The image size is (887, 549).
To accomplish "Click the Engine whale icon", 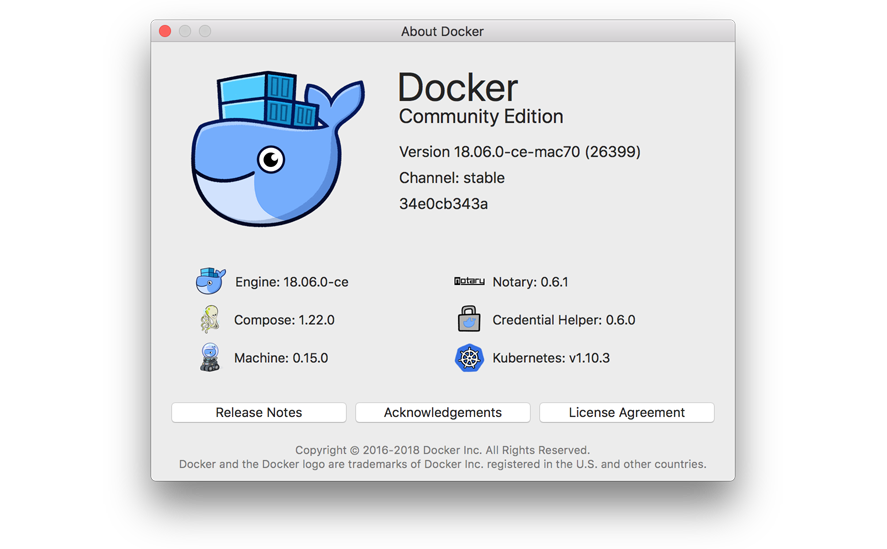I will pos(210,281).
